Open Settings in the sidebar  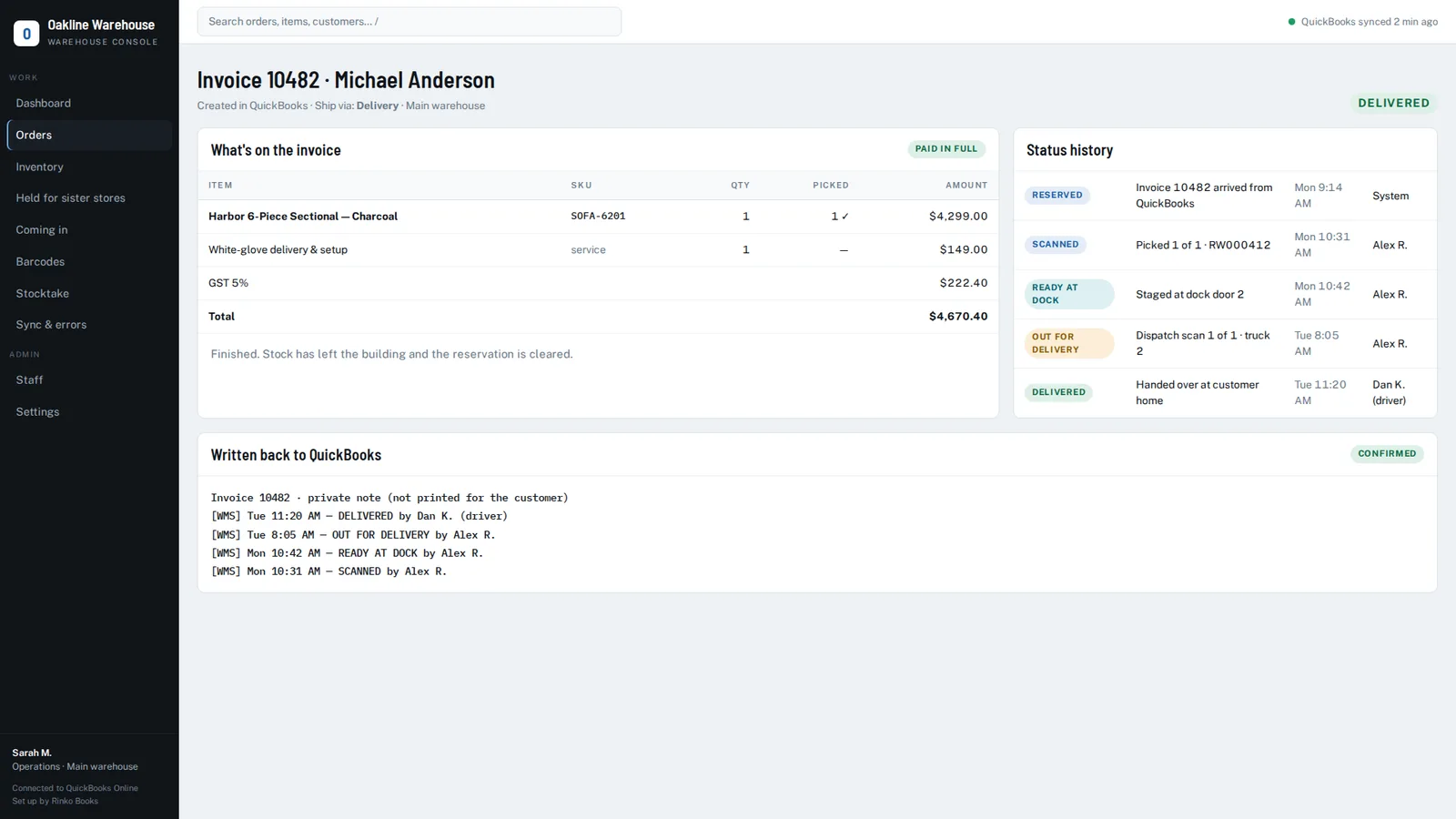(89, 412)
